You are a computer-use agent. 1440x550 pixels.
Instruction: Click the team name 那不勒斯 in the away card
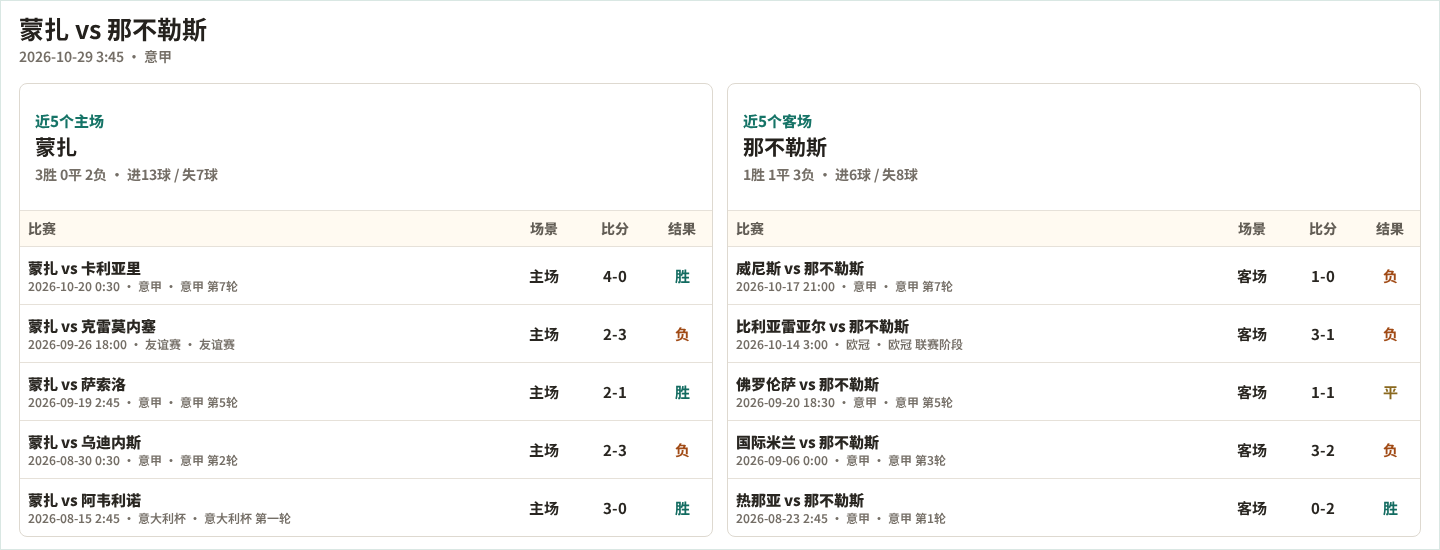(x=785, y=147)
